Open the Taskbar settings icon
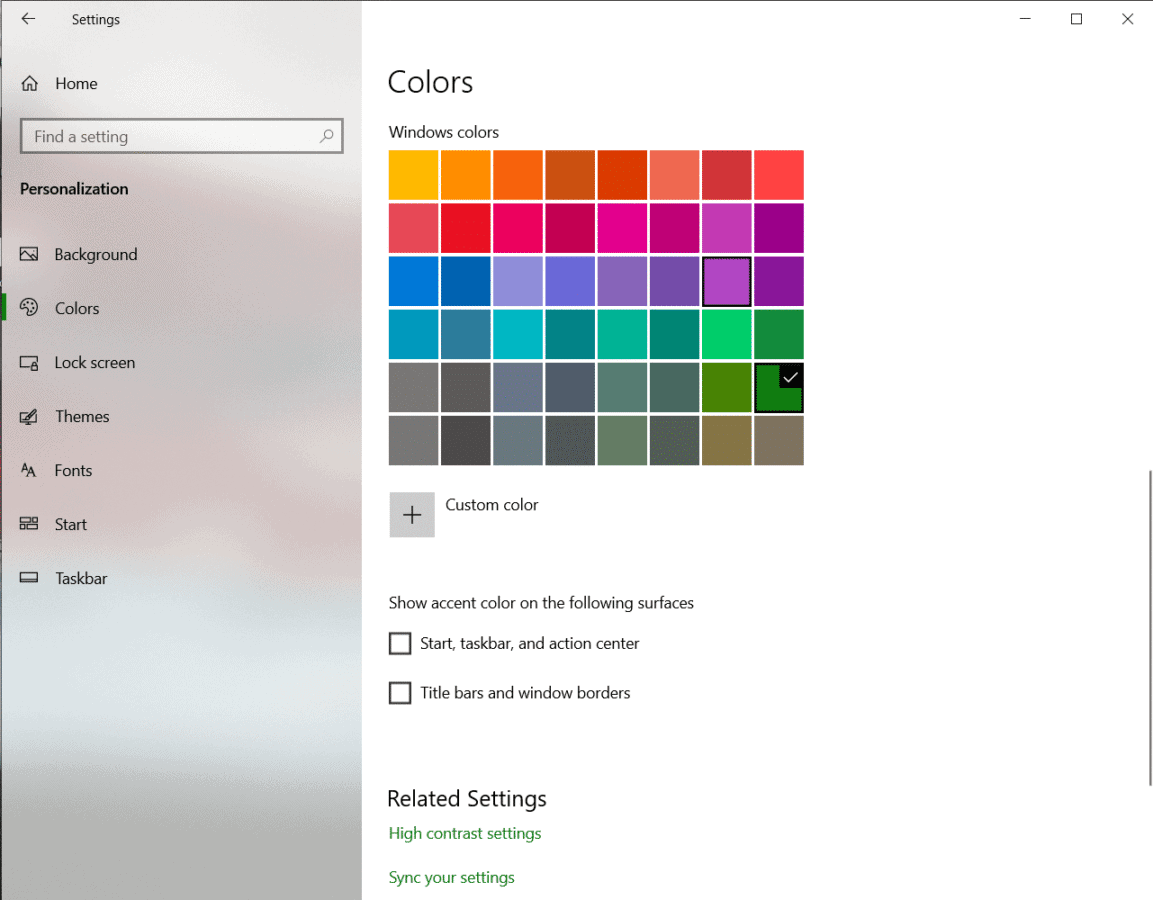This screenshot has height=900, width=1153. 27,578
